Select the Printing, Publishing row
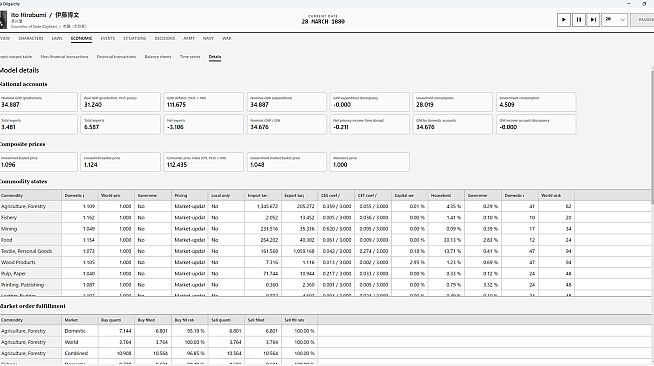 click(x=325, y=285)
